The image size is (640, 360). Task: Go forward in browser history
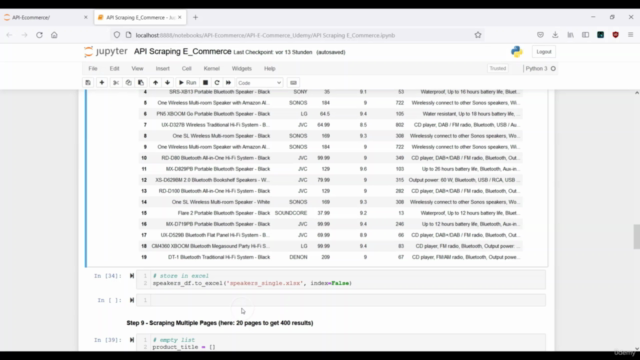[24, 35]
